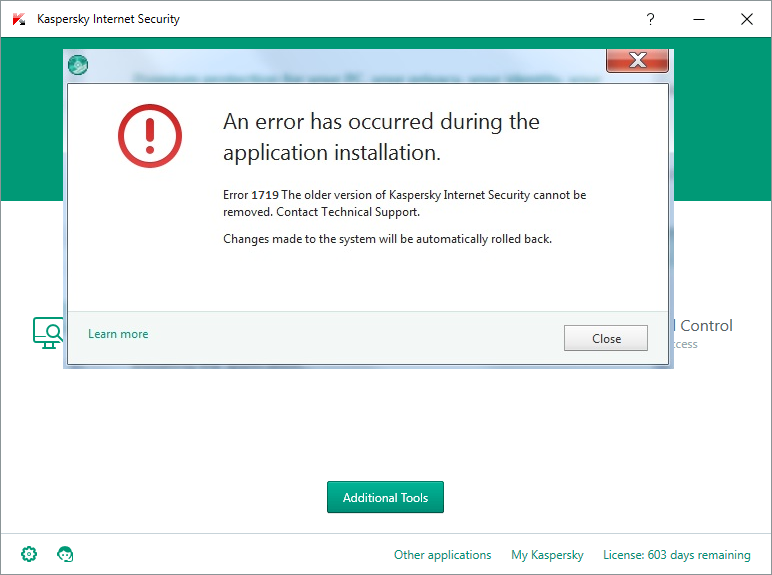Click the installer disc icon in dialog title
This screenshot has width=772, height=575.
tap(78, 65)
